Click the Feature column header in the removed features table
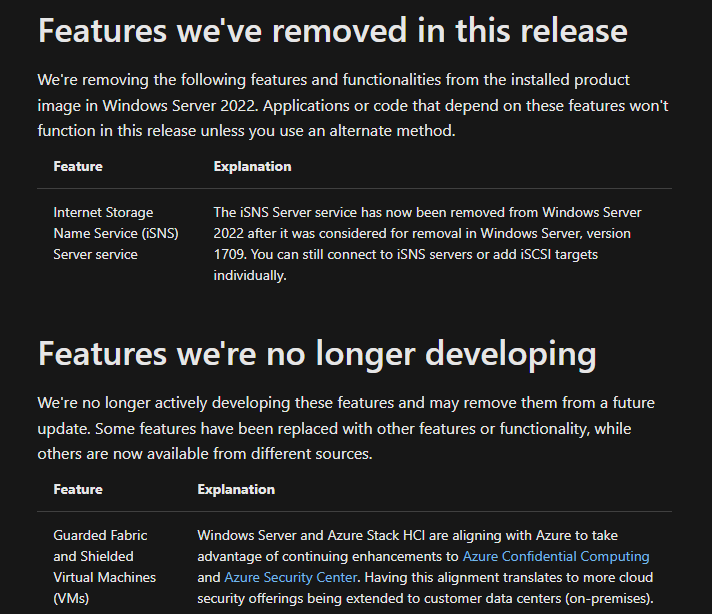 point(78,166)
